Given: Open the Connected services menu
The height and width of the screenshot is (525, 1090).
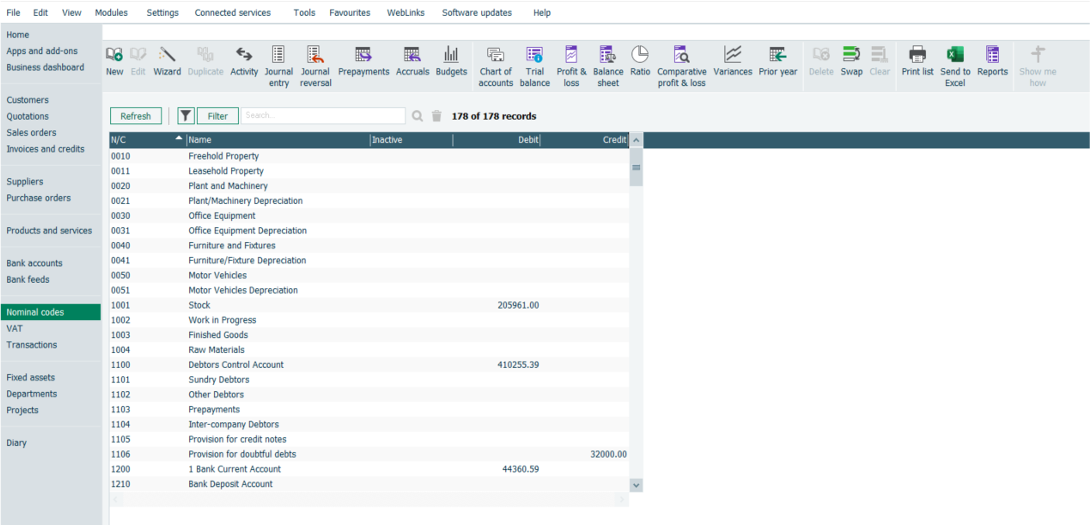Looking at the screenshot, I should click(x=232, y=13).
